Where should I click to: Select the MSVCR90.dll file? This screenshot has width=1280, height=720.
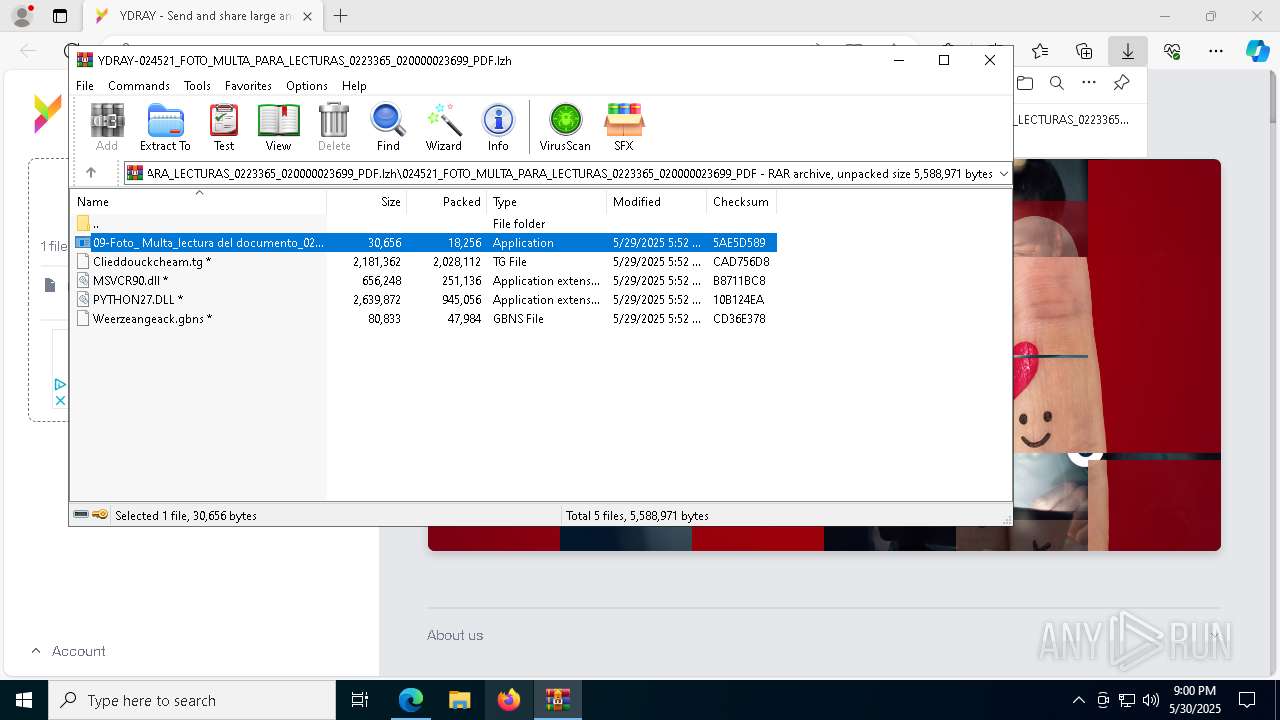[424, 281]
